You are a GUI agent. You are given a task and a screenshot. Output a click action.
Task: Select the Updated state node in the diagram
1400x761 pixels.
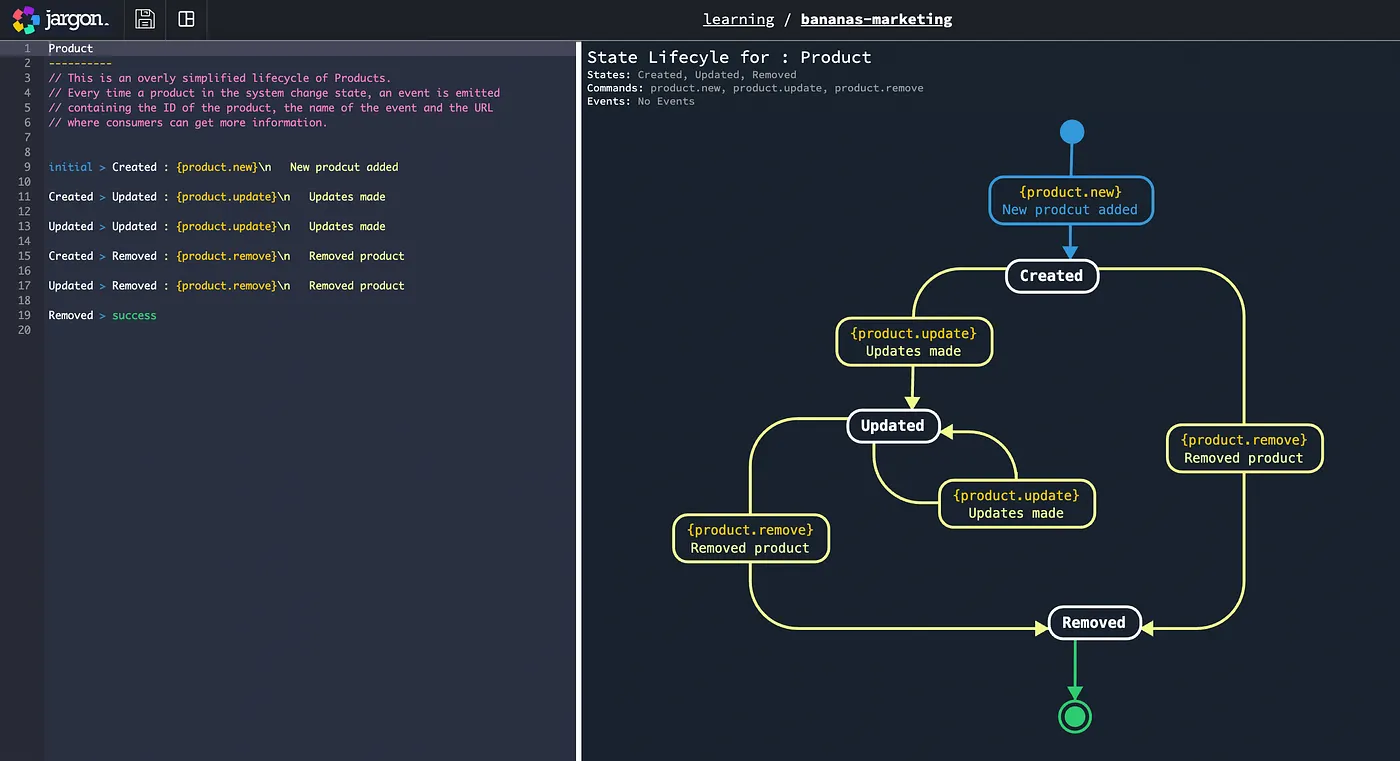coord(893,425)
